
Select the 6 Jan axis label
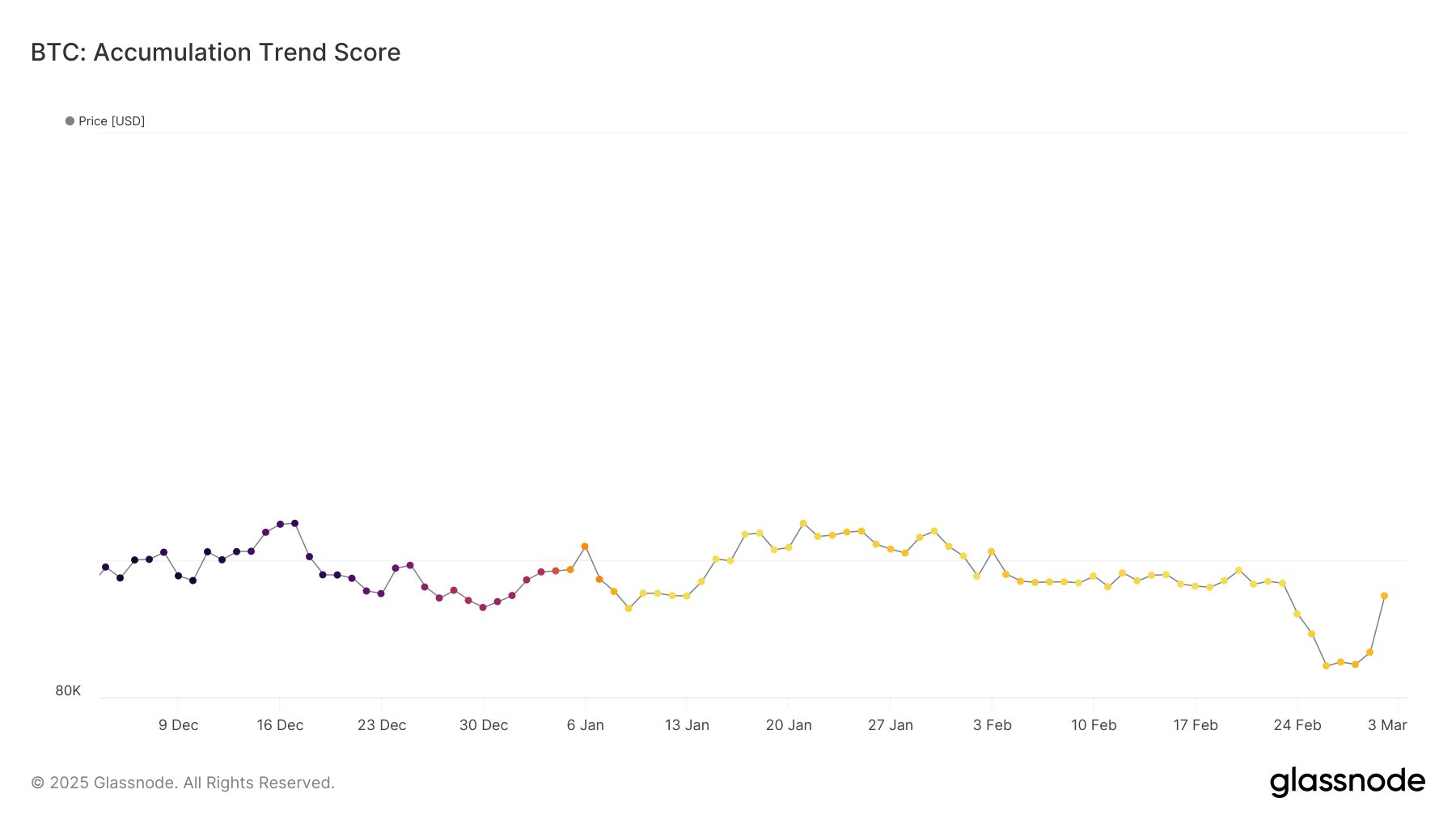[x=586, y=725]
